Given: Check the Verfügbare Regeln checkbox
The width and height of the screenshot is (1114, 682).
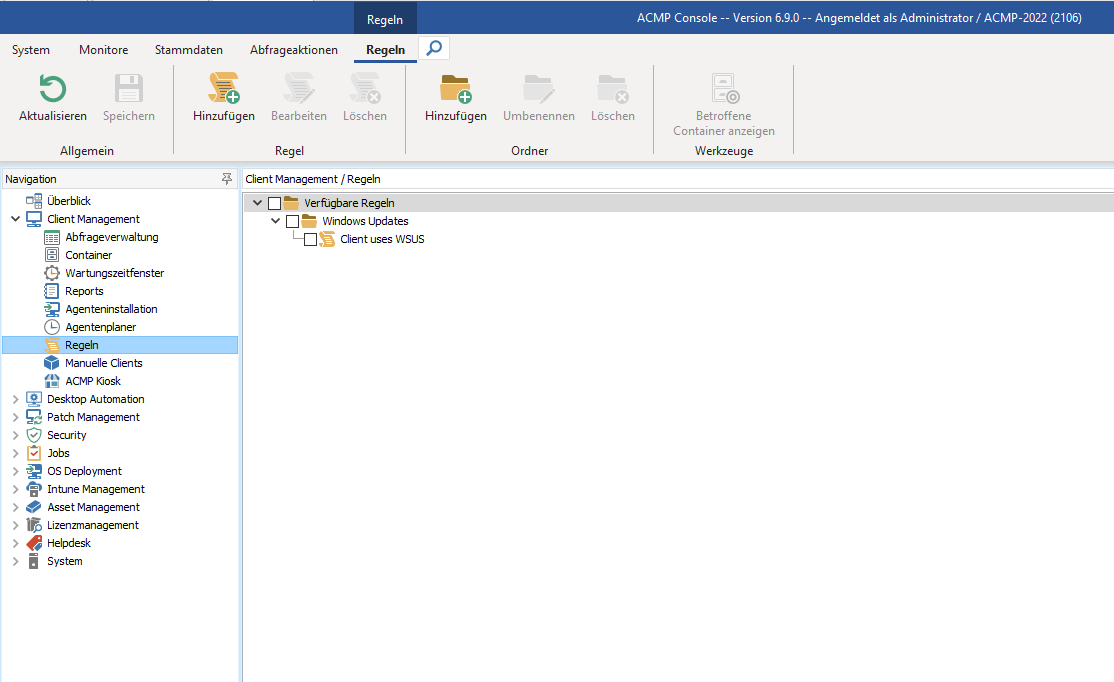Looking at the screenshot, I should point(275,203).
